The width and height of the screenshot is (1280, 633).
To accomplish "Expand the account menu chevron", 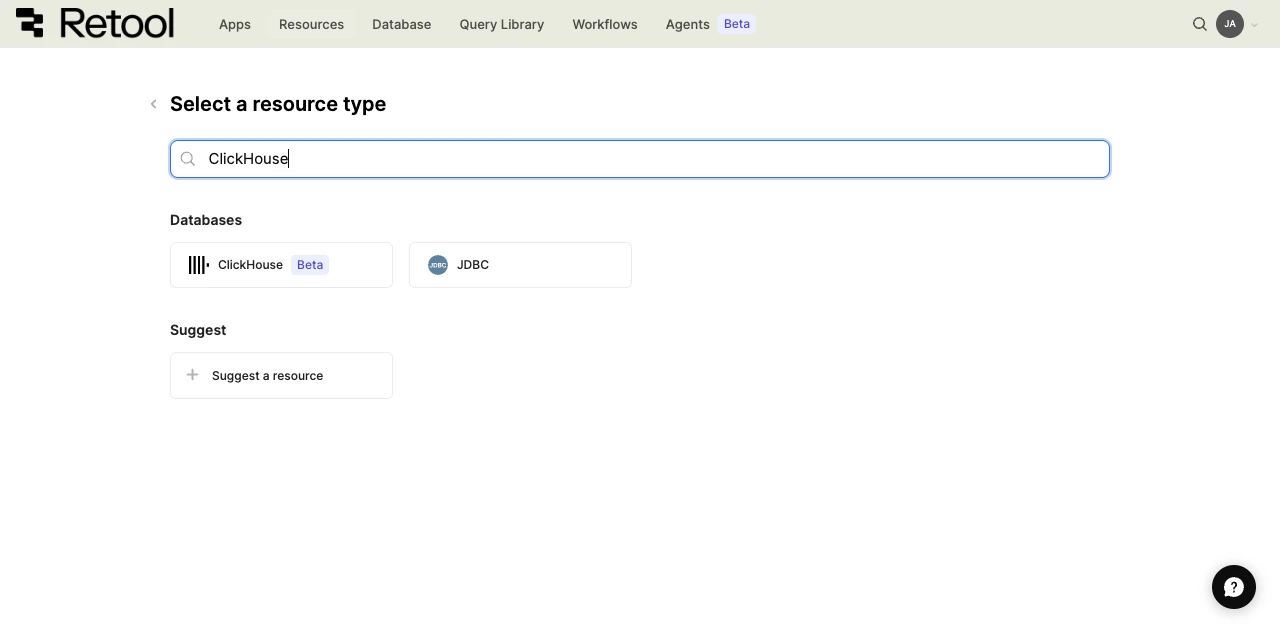I will [x=1255, y=25].
